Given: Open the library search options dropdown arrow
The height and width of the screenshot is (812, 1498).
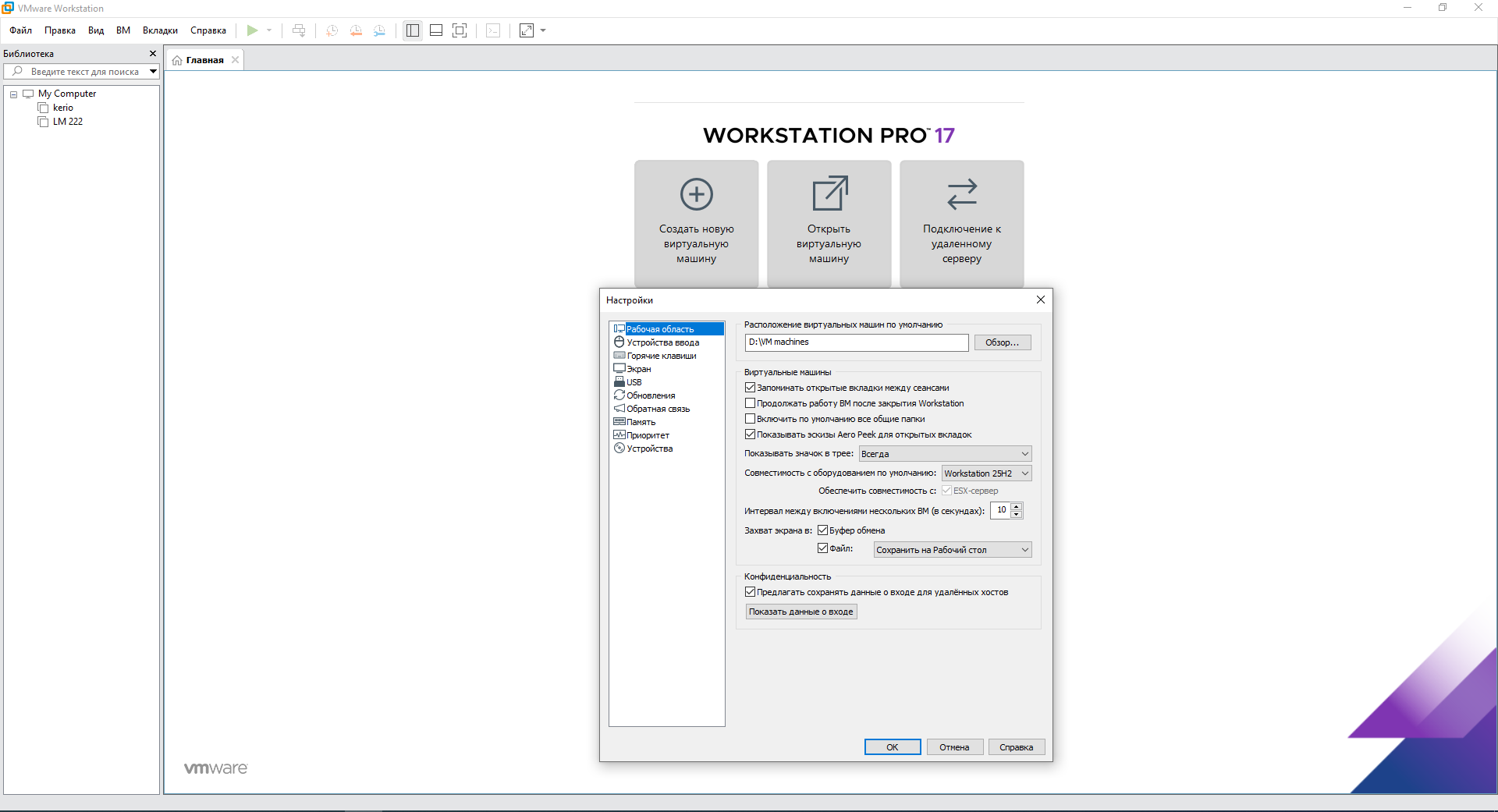Looking at the screenshot, I should point(153,72).
